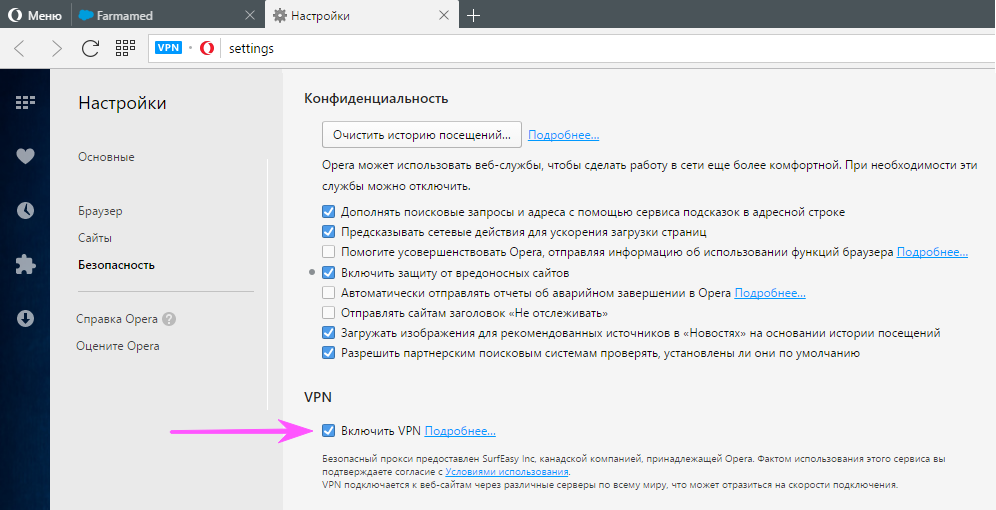Enable Помогите усовершенствовать Opera checkbox
Image resolution: width=996 pixels, height=510 pixels.
[328, 252]
